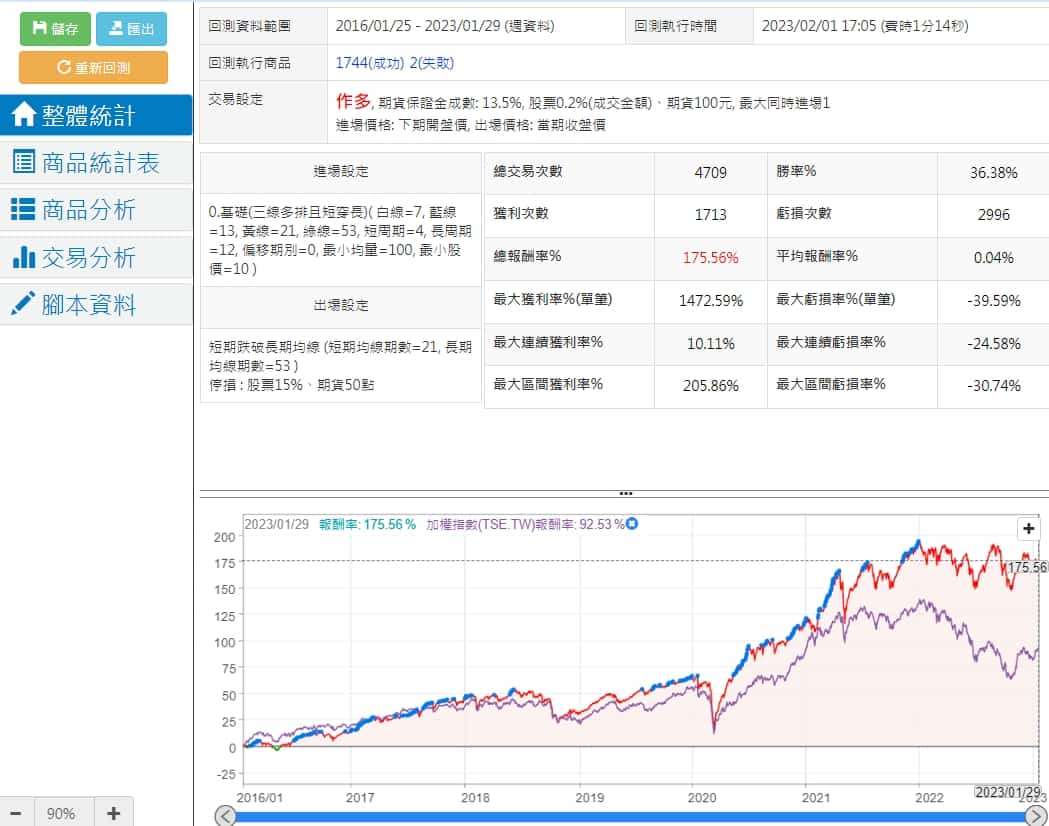Click the table icon for 商品統計表

point(23,162)
